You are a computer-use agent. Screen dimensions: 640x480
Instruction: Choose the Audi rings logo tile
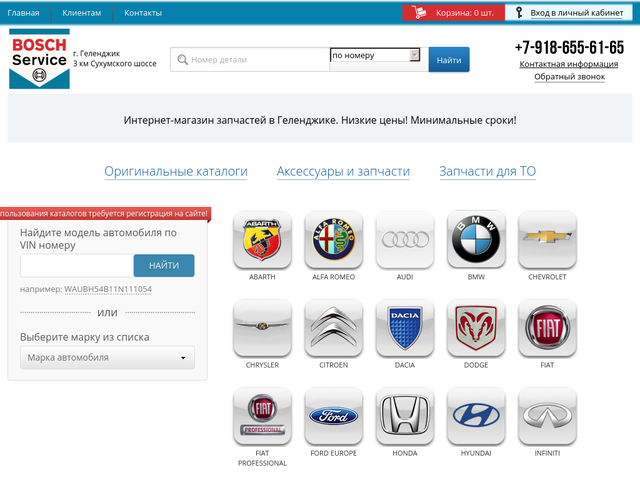tap(405, 239)
